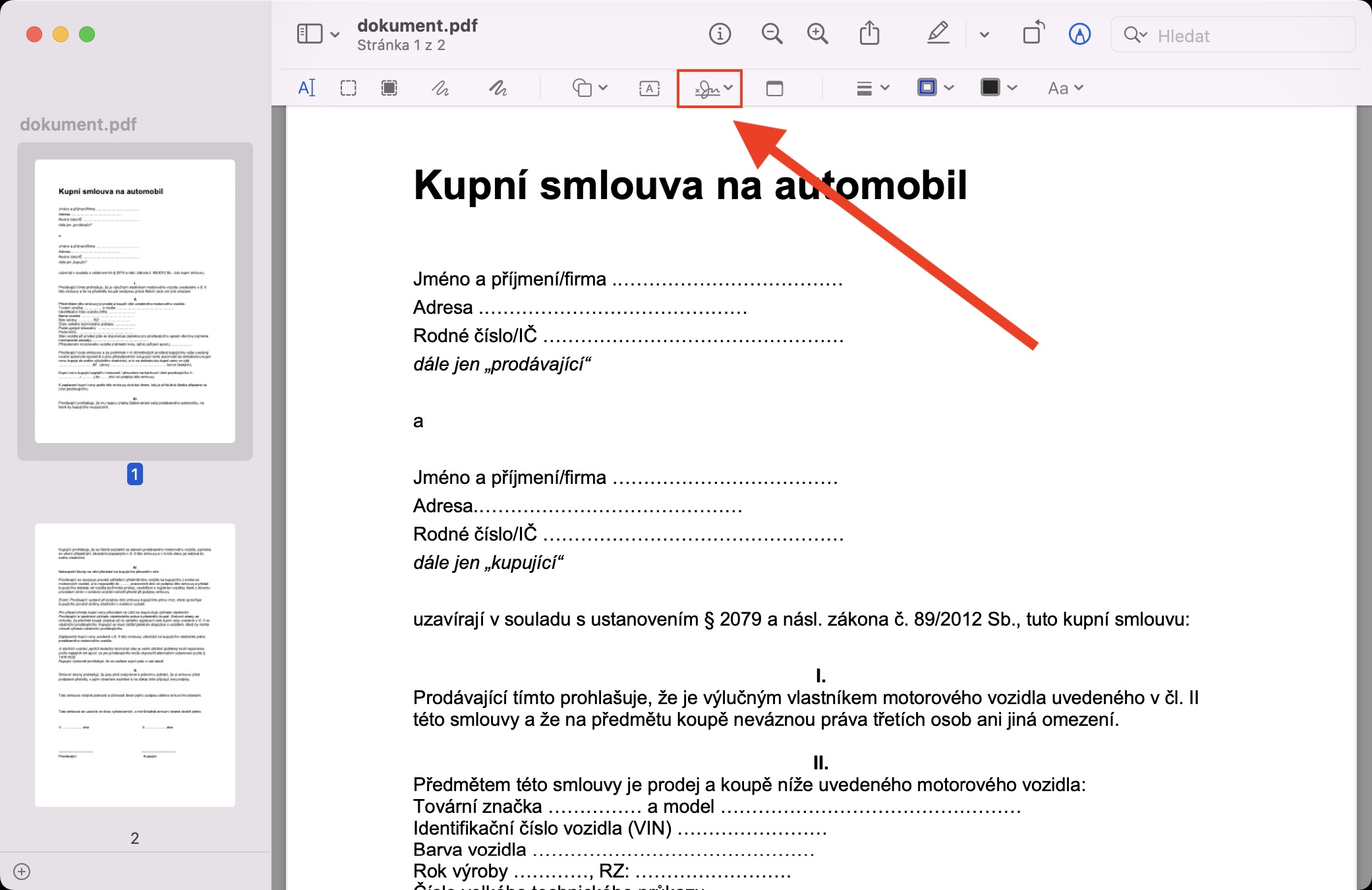Open the line Shape Style dropdown

tap(872, 88)
